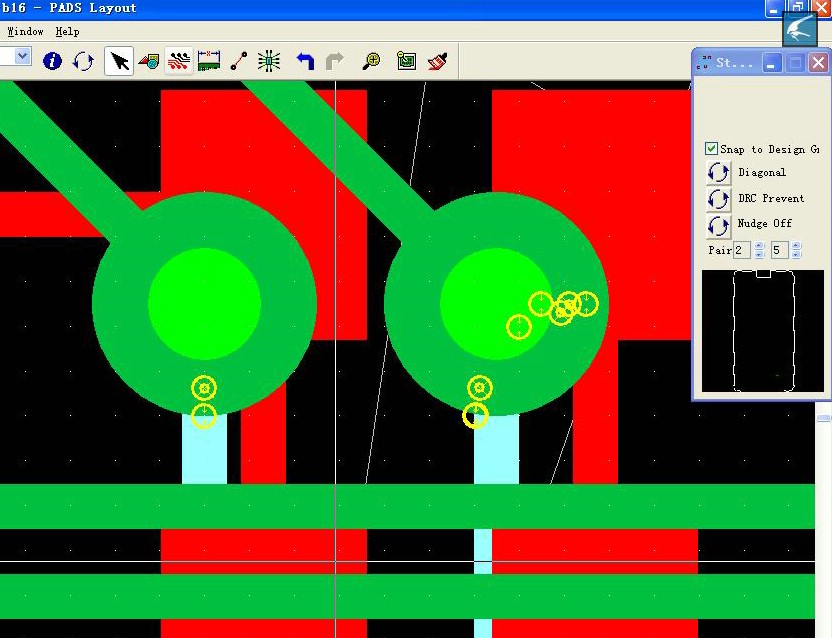Click the Pair field showing 5
The width and height of the screenshot is (832, 638).
pos(779,250)
